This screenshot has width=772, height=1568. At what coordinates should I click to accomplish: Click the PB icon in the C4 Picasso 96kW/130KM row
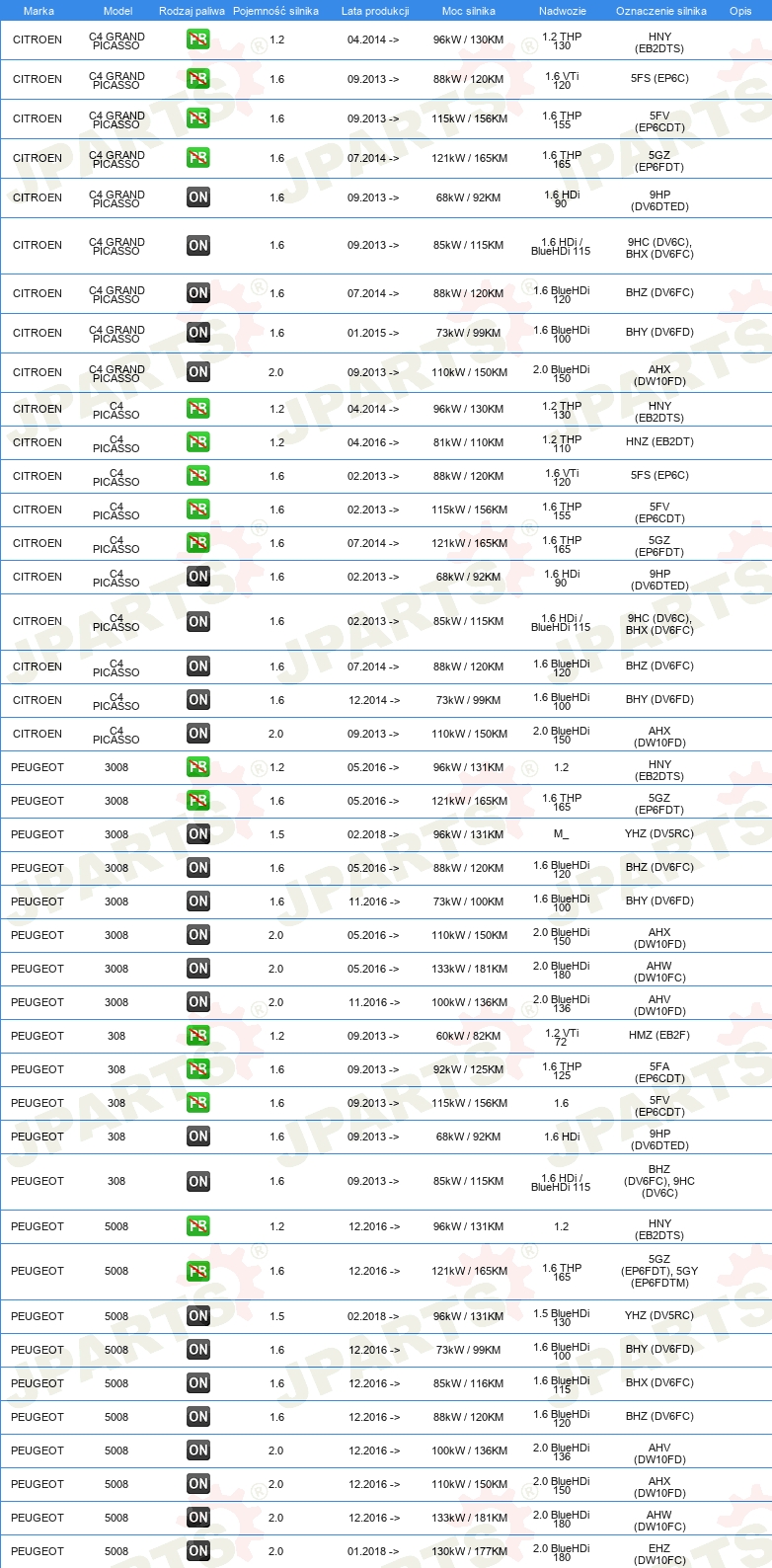(x=198, y=409)
